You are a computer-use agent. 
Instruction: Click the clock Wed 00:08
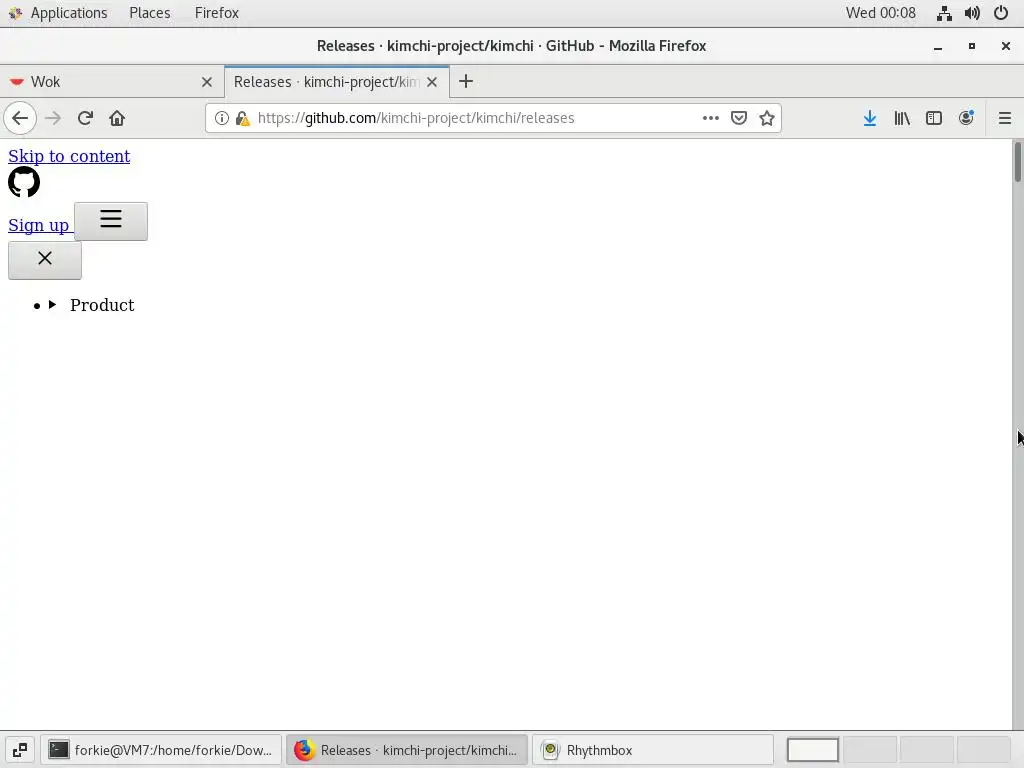[x=880, y=13]
